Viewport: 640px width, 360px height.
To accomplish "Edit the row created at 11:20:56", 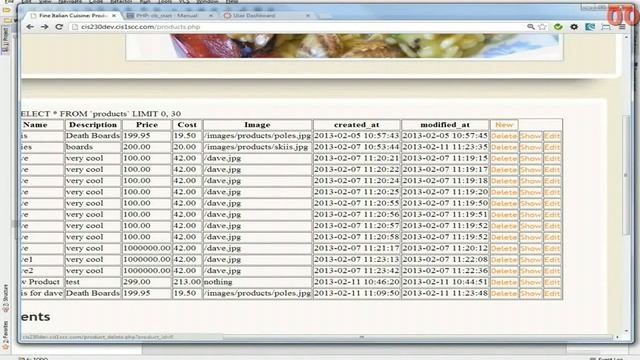I will click(x=552, y=215).
